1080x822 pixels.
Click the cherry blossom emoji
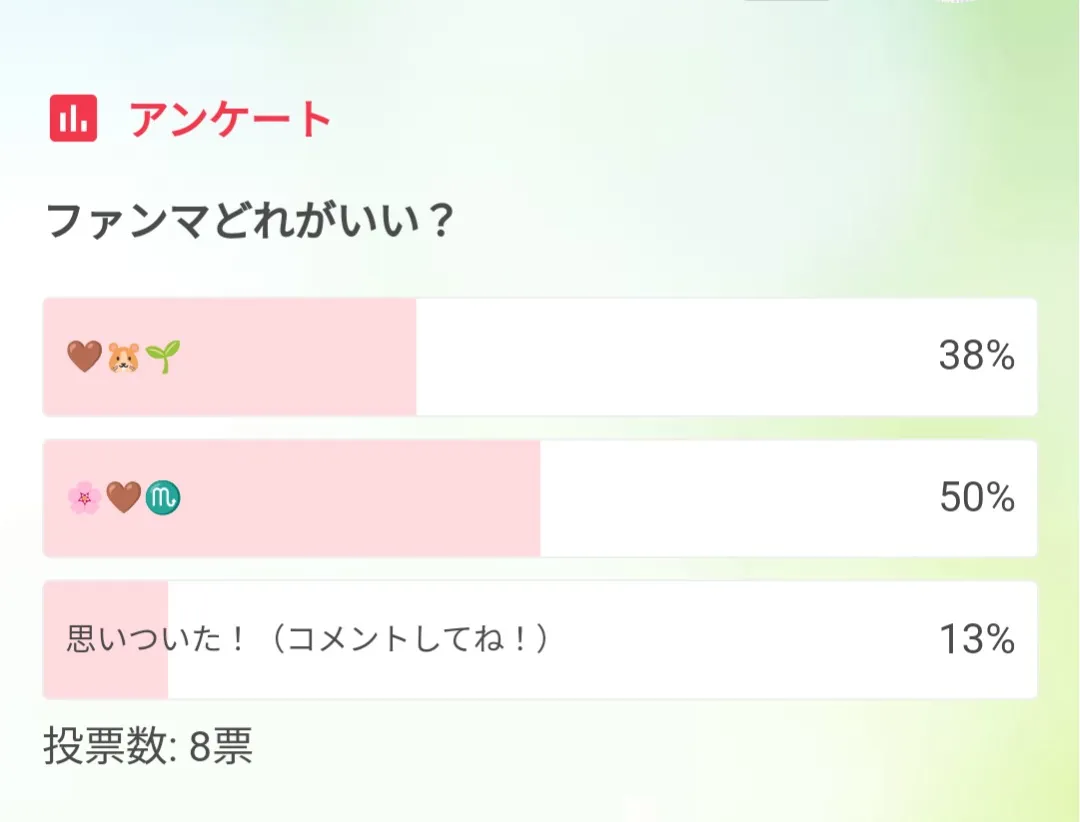tap(85, 497)
